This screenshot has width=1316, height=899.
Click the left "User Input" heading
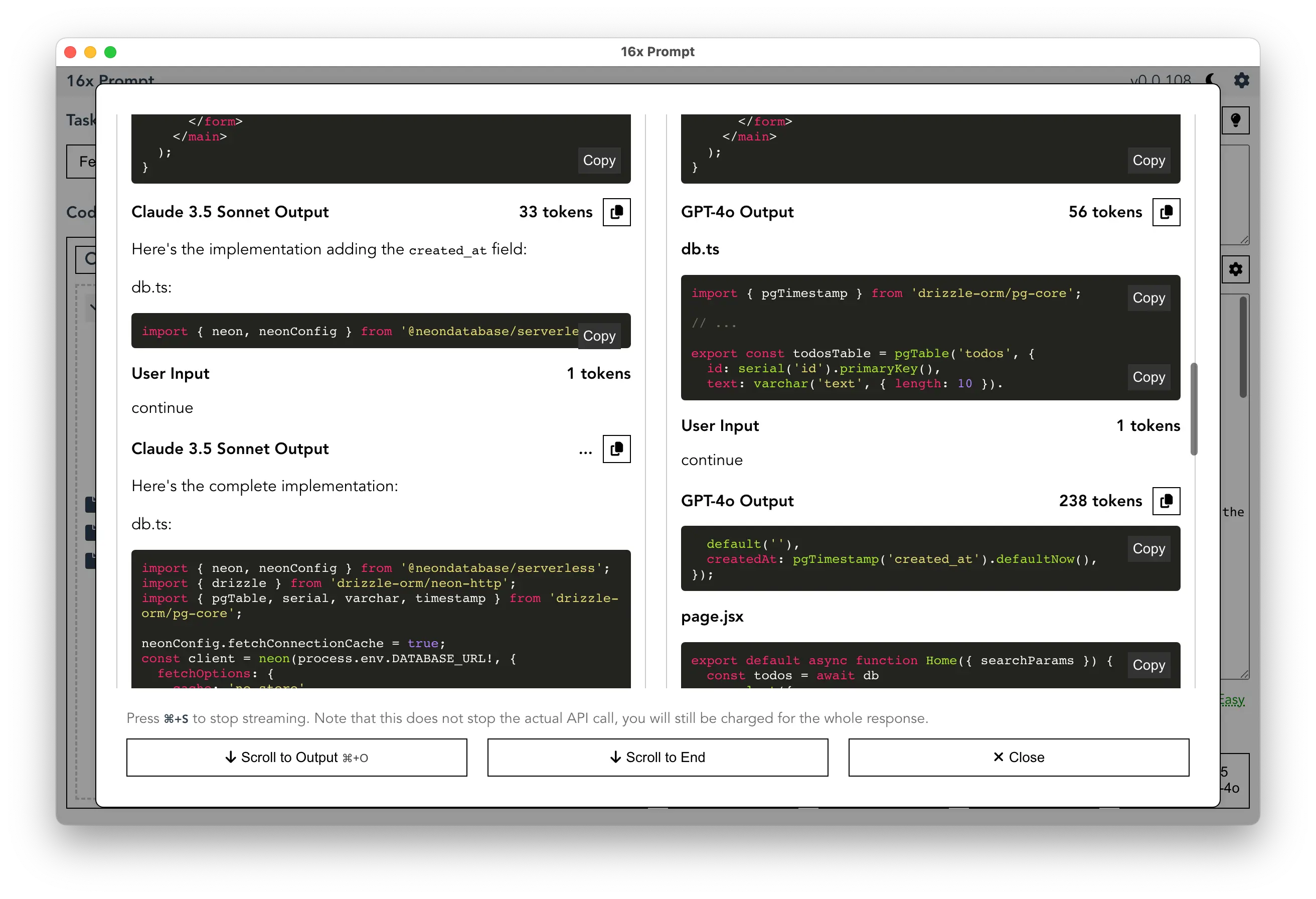[x=171, y=373]
